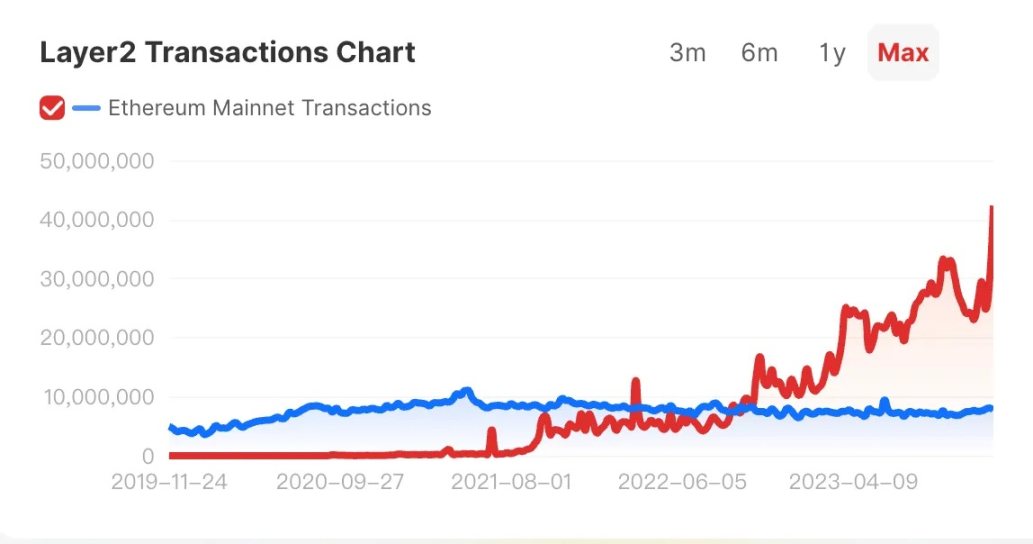Select the Max time range
Screen dimensions: 1033x544
click(903, 53)
